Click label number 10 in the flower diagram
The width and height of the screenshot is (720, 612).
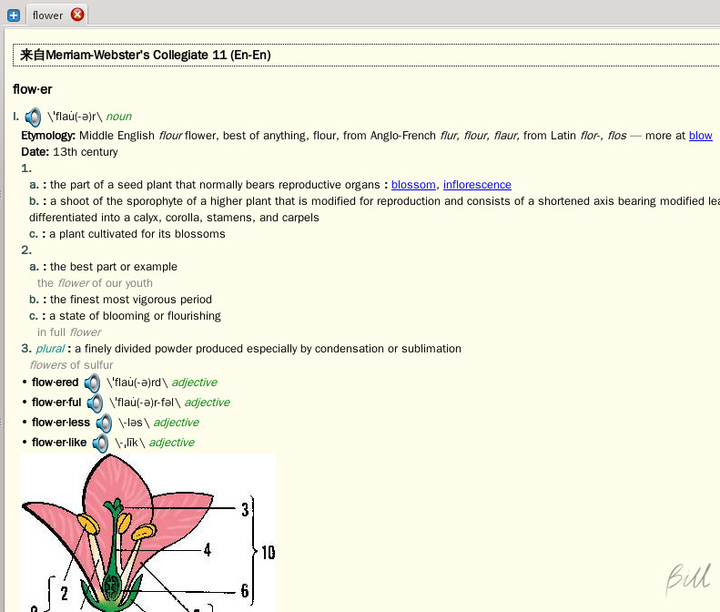point(267,552)
